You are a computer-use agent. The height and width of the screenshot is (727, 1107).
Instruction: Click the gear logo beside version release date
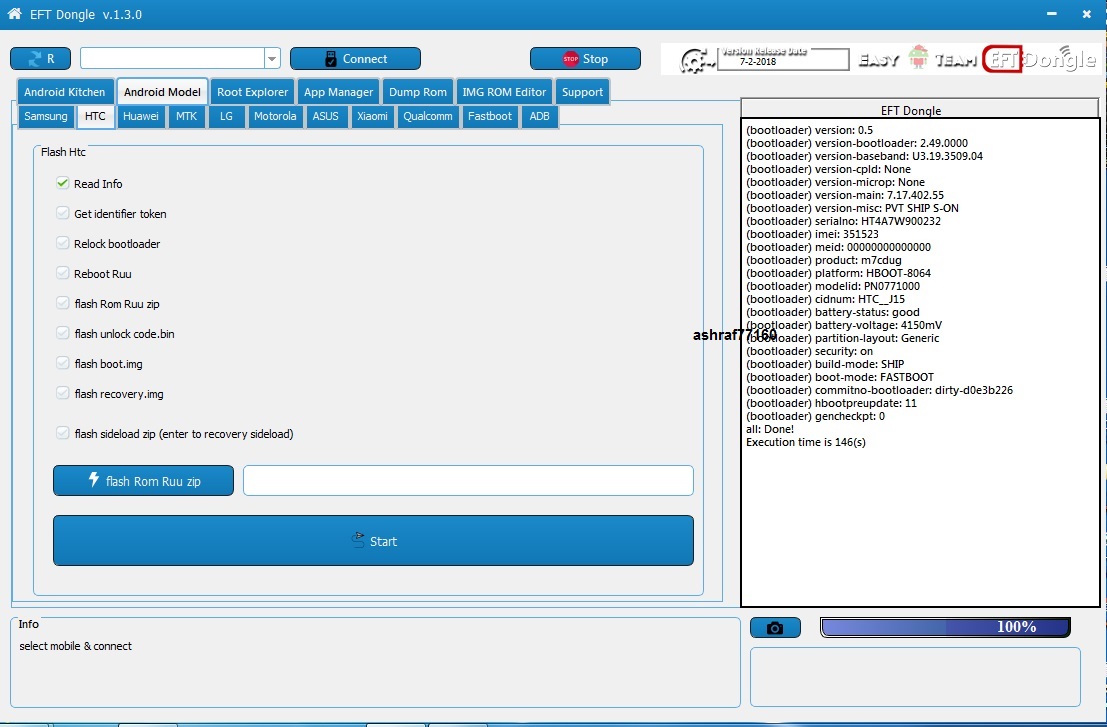695,61
